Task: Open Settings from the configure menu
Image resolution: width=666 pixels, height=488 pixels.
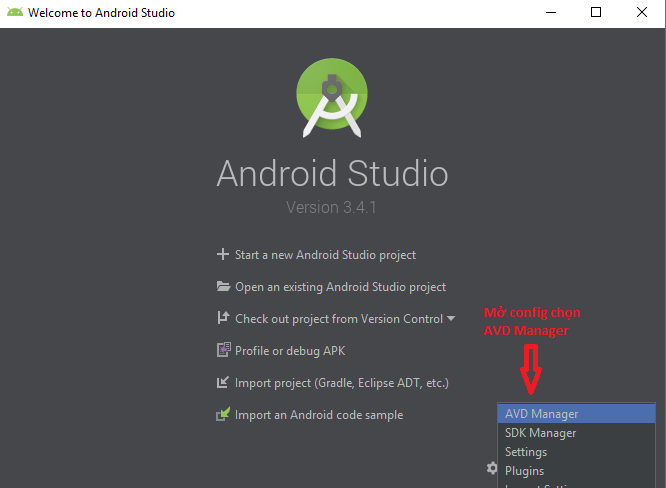Action: [576, 452]
